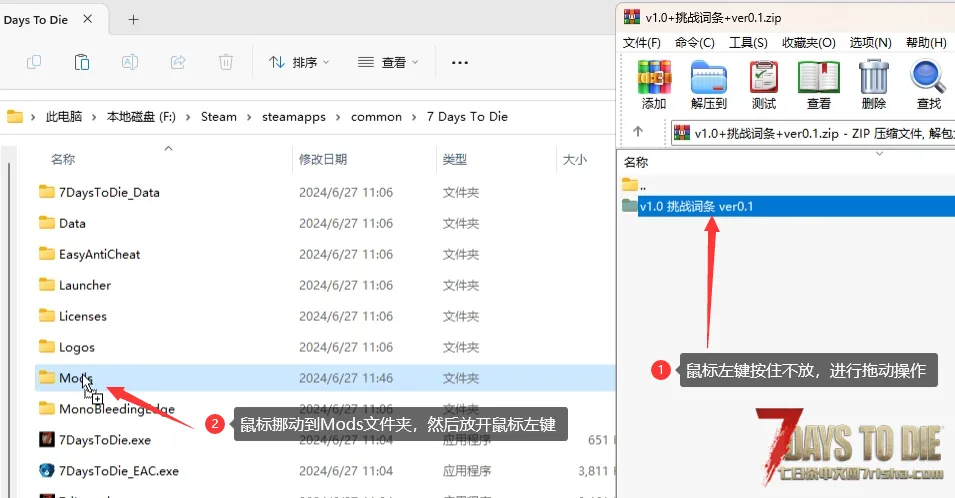Screen dimensions: 955x498
Task: Select 7DaysToDie_EAC.exe file
Action: point(326,471)
